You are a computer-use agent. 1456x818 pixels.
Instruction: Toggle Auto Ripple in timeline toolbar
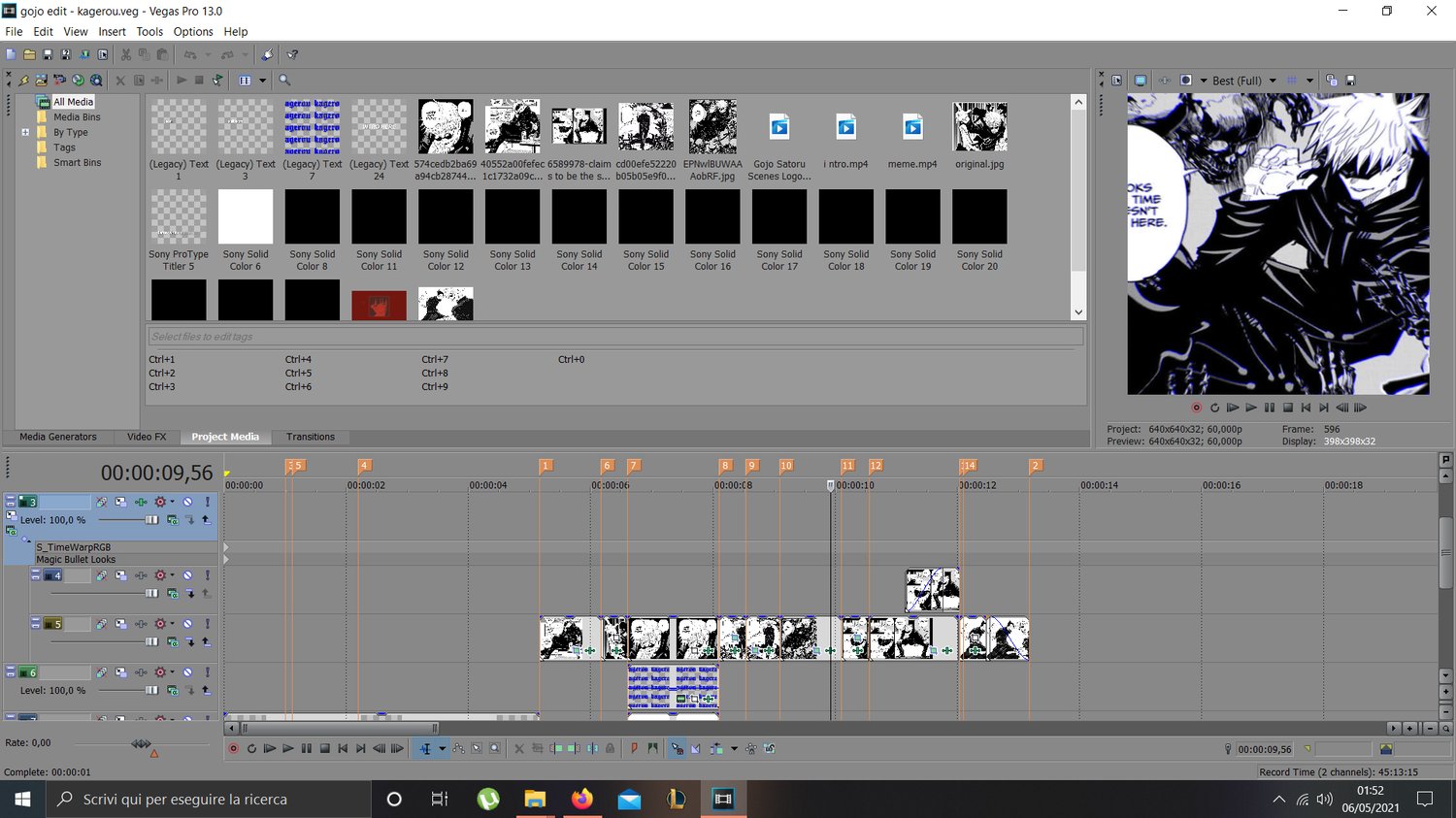click(x=716, y=748)
